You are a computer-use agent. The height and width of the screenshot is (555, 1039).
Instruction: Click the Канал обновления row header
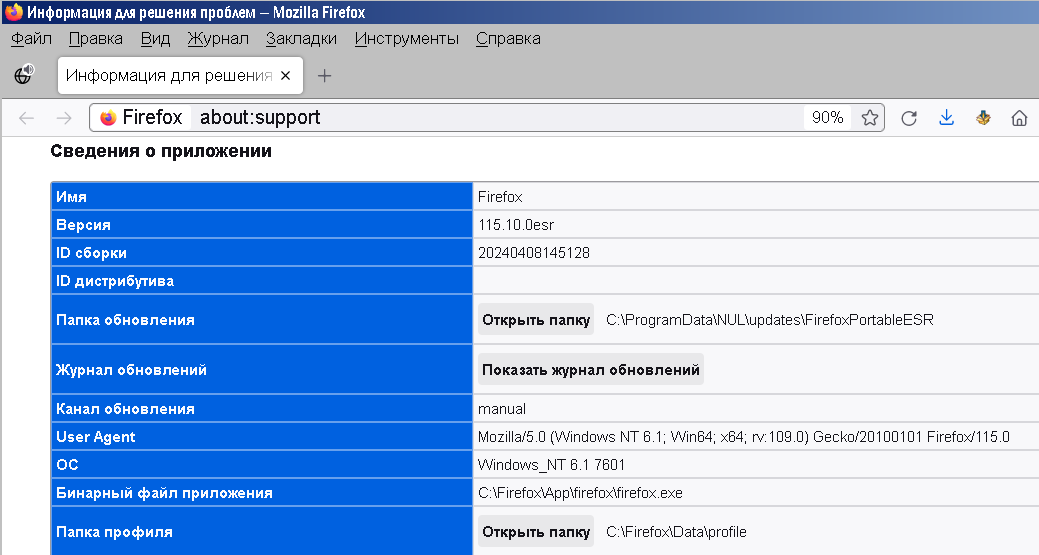pos(262,409)
